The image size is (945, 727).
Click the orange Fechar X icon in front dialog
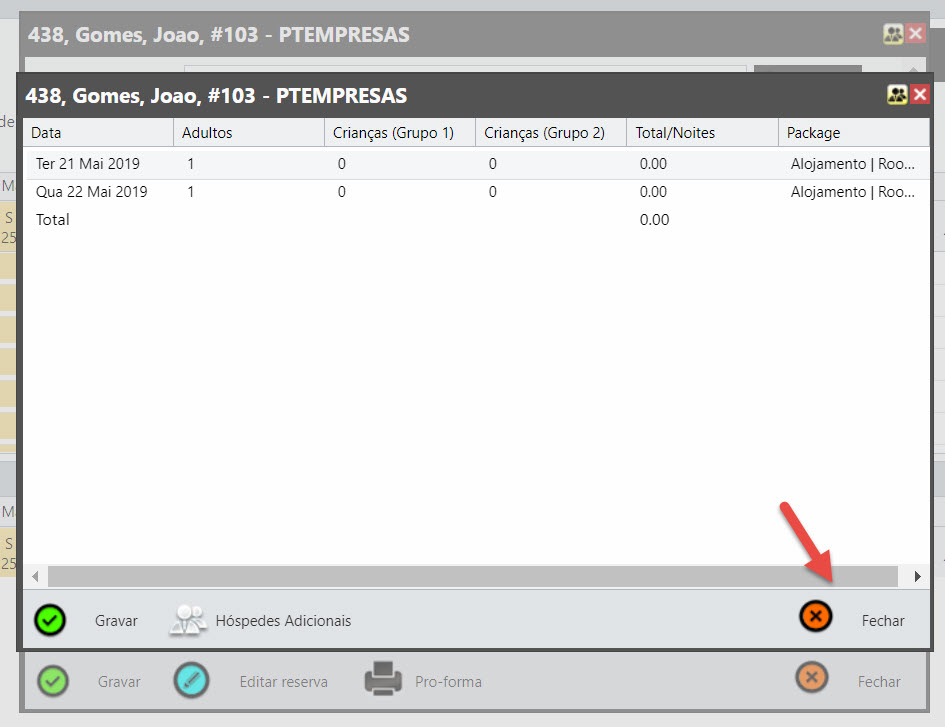816,617
